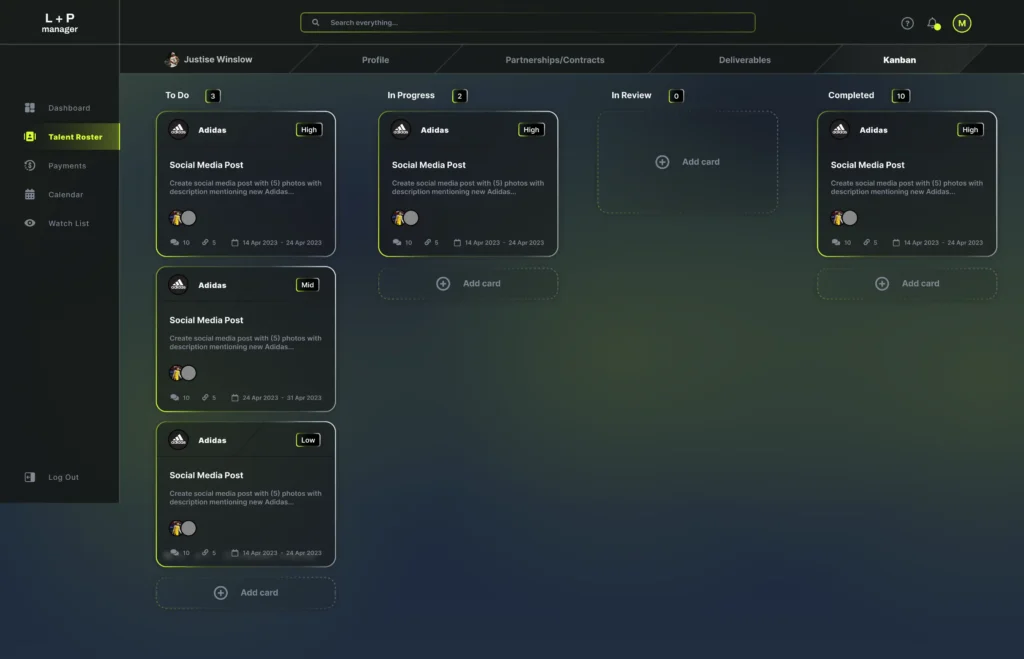Click the L+P manager logo

click(x=59, y=23)
